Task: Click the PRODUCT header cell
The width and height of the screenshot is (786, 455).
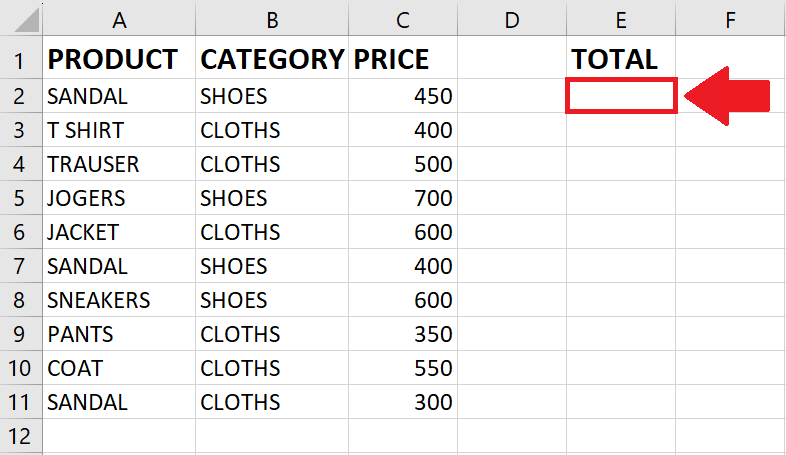Action: pyautogui.click(x=119, y=58)
